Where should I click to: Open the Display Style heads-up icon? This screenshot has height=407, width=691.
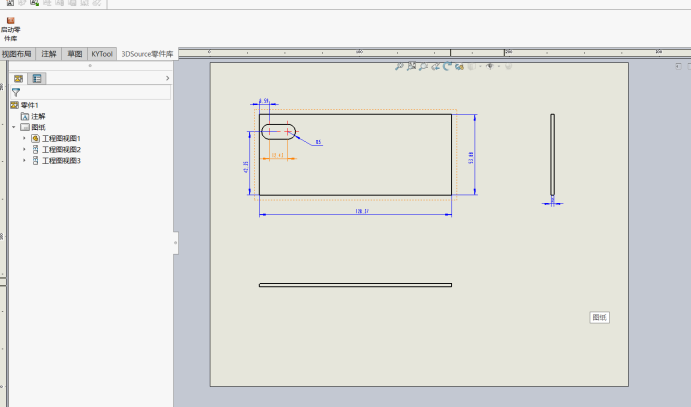coord(472,67)
